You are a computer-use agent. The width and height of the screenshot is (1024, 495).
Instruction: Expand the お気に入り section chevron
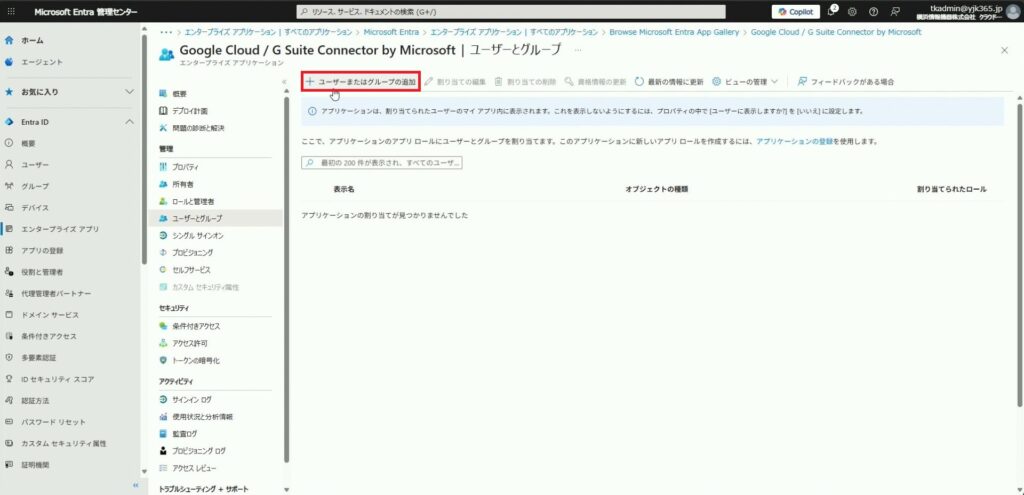click(x=129, y=92)
